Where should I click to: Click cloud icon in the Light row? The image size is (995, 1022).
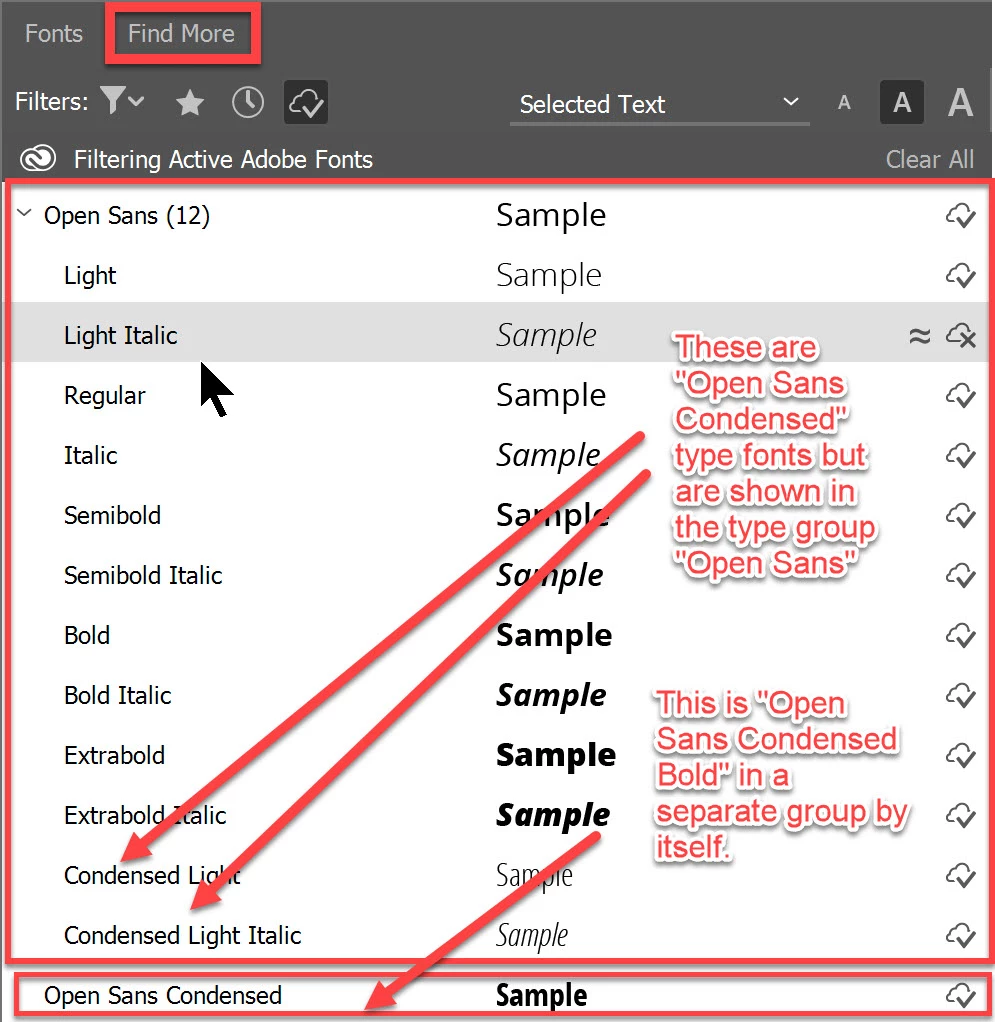click(960, 276)
